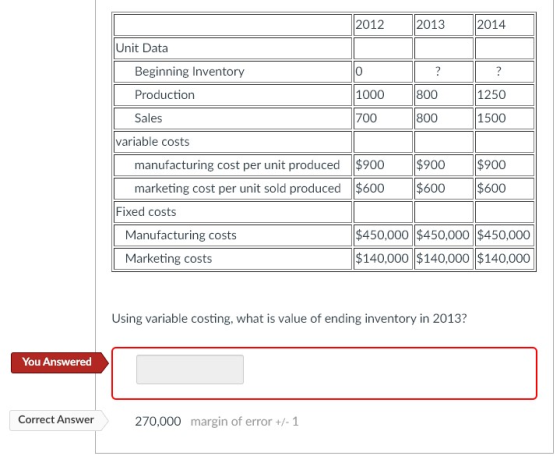Click the 2013 sales value 800
The image size is (560, 456).
(427, 118)
